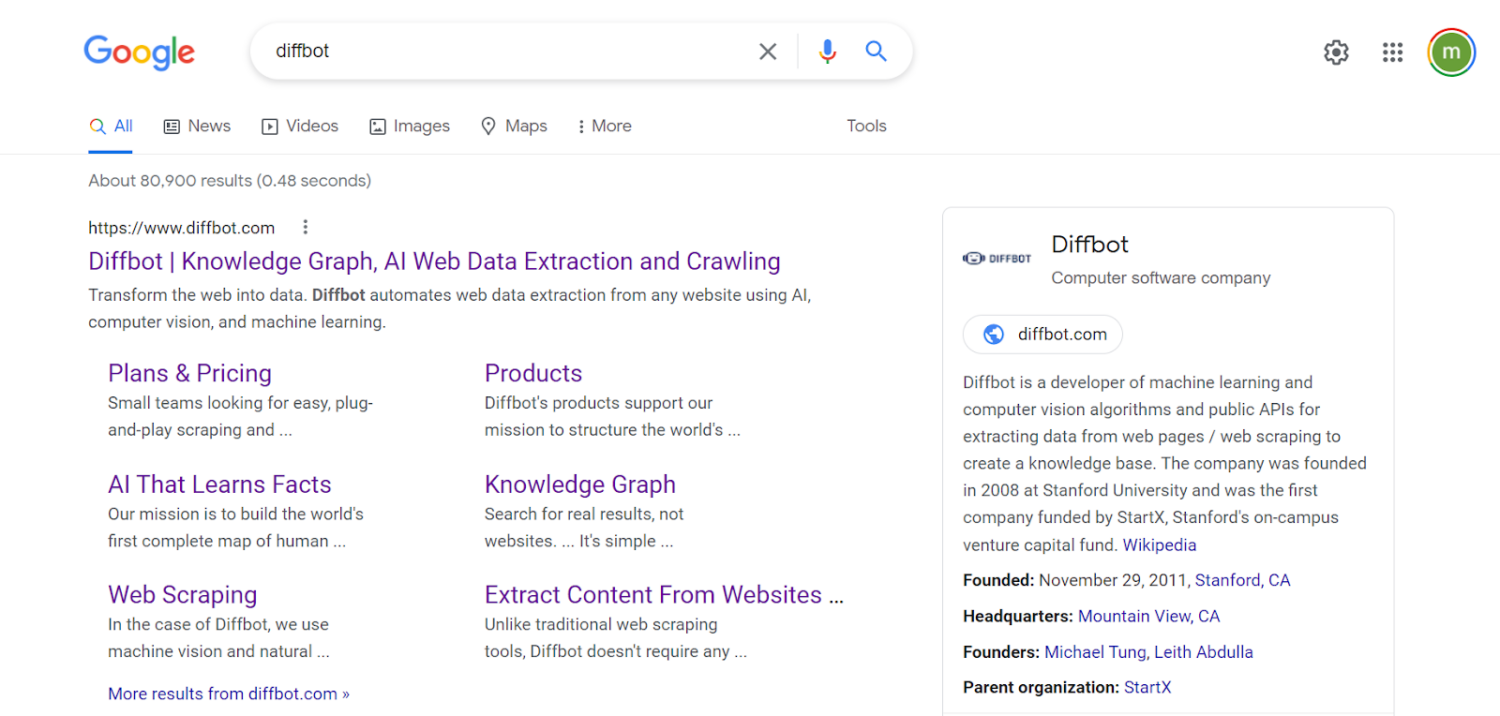This screenshot has height=716, width=1500.
Task: Switch to the Videos tab
Action: [300, 126]
